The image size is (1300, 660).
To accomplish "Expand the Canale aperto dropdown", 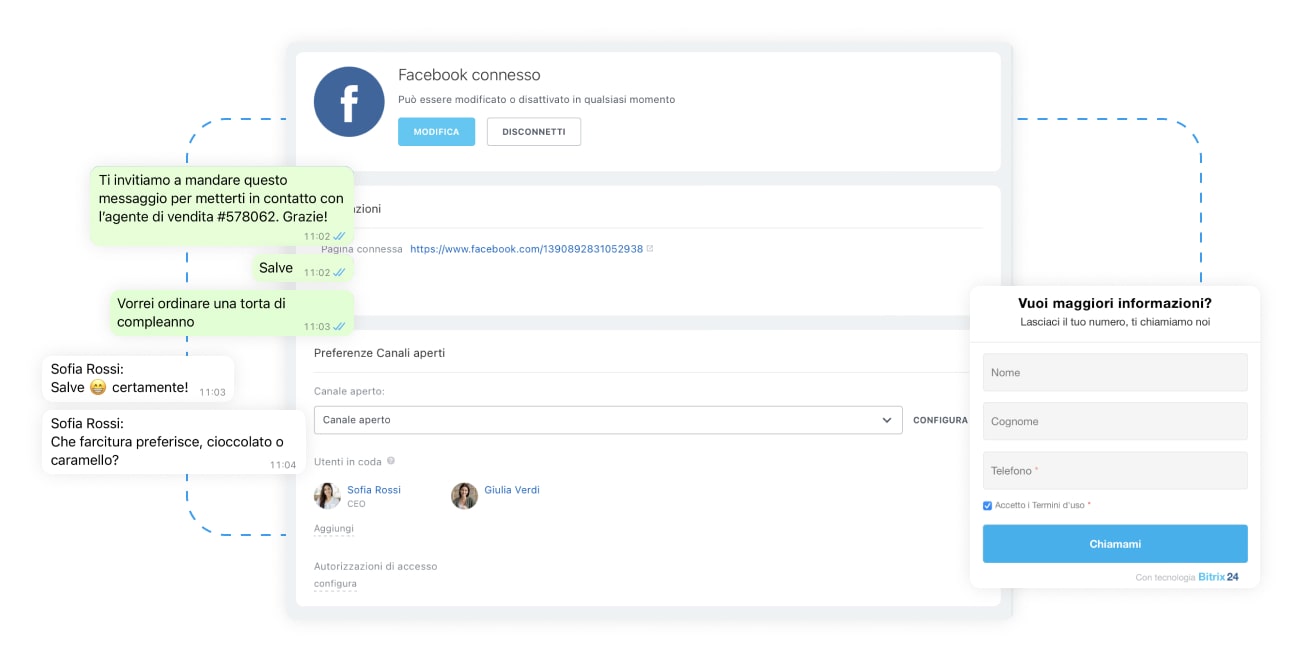I will click(x=608, y=420).
